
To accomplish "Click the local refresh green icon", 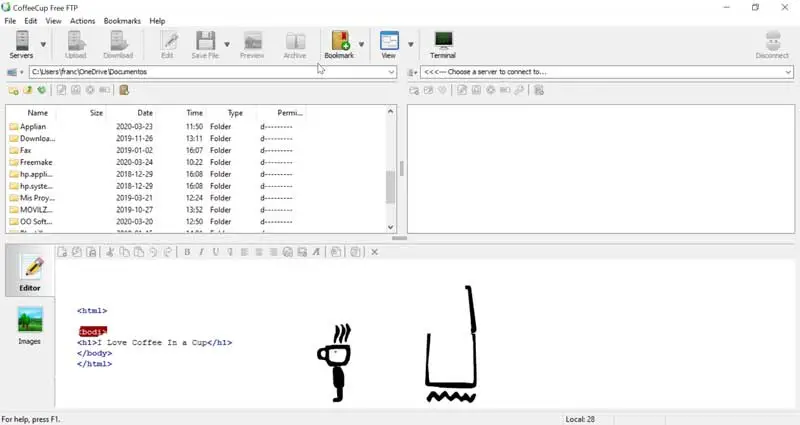I will click(41, 90).
